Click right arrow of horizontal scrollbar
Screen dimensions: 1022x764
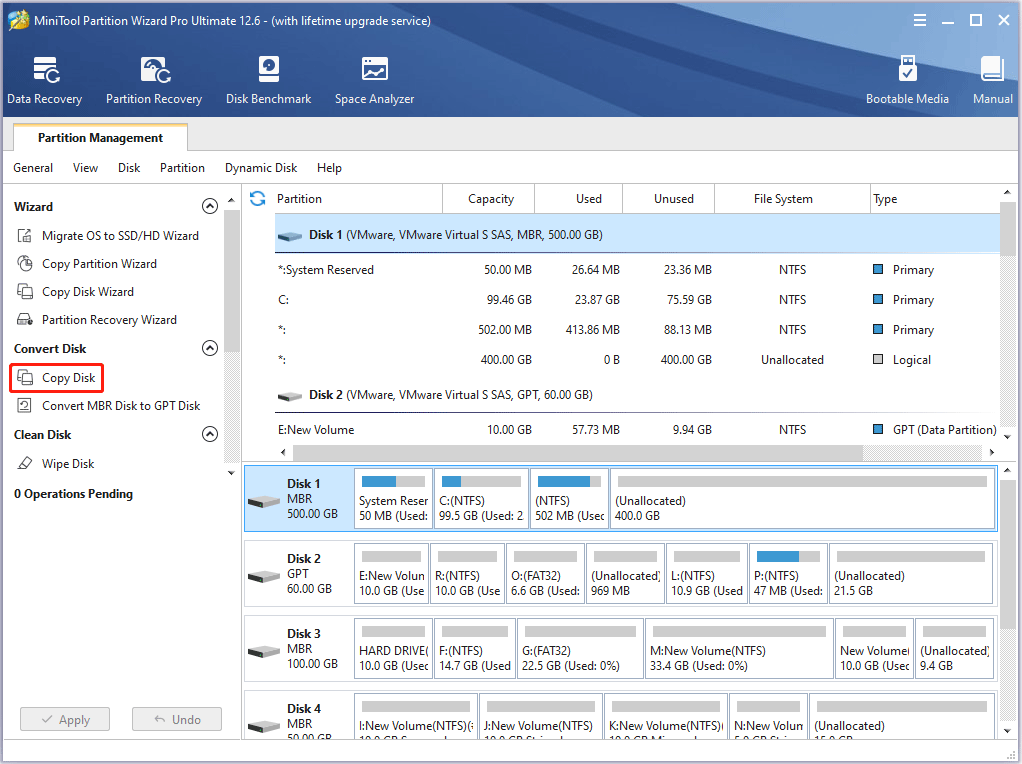(991, 452)
